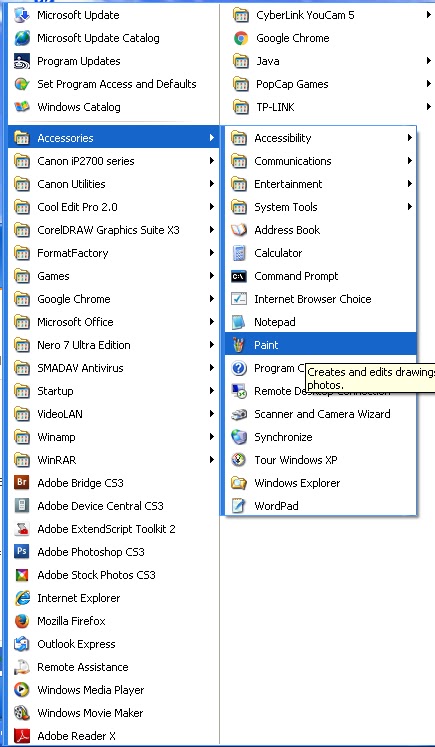Click the Internet Explorer icon
The width and height of the screenshot is (435, 747).
point(22,598)
